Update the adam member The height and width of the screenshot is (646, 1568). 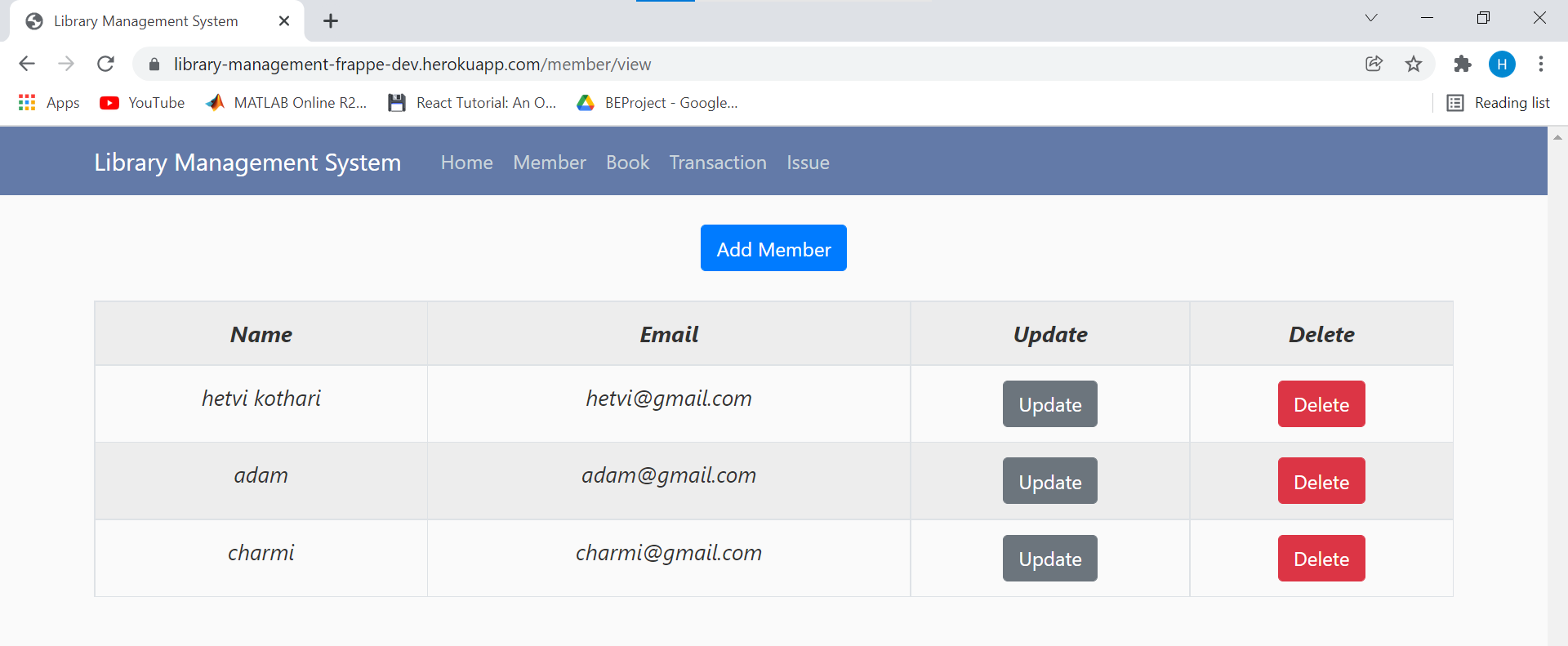[1050, 481]
